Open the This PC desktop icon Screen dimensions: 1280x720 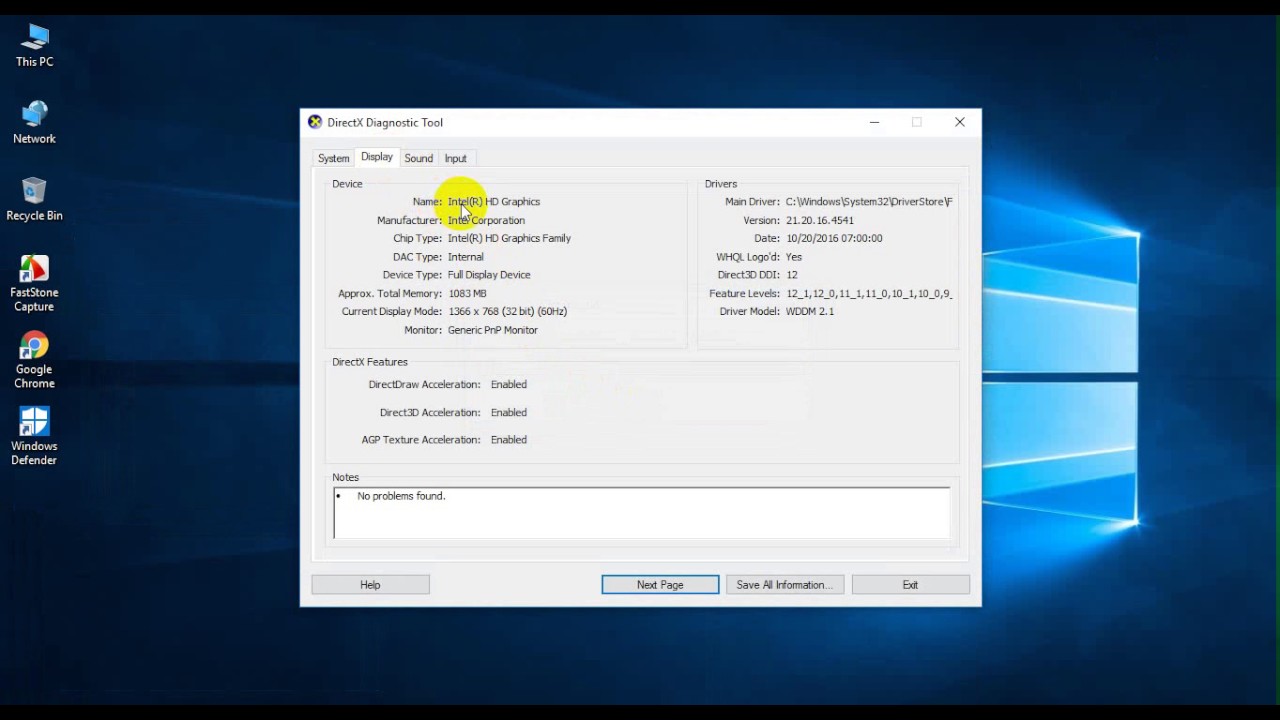click(34, 46)
